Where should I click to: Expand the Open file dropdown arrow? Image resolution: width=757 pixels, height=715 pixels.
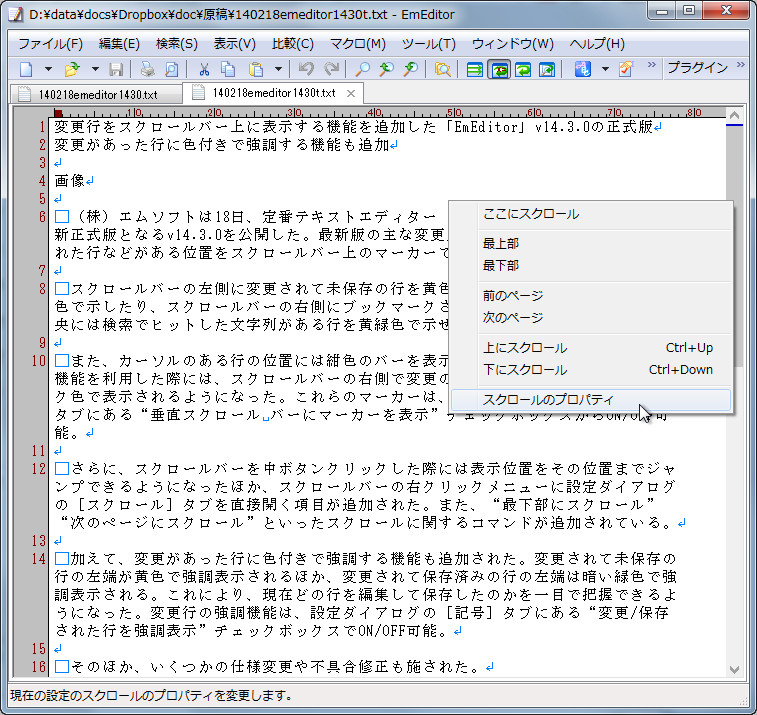[95, 70]
